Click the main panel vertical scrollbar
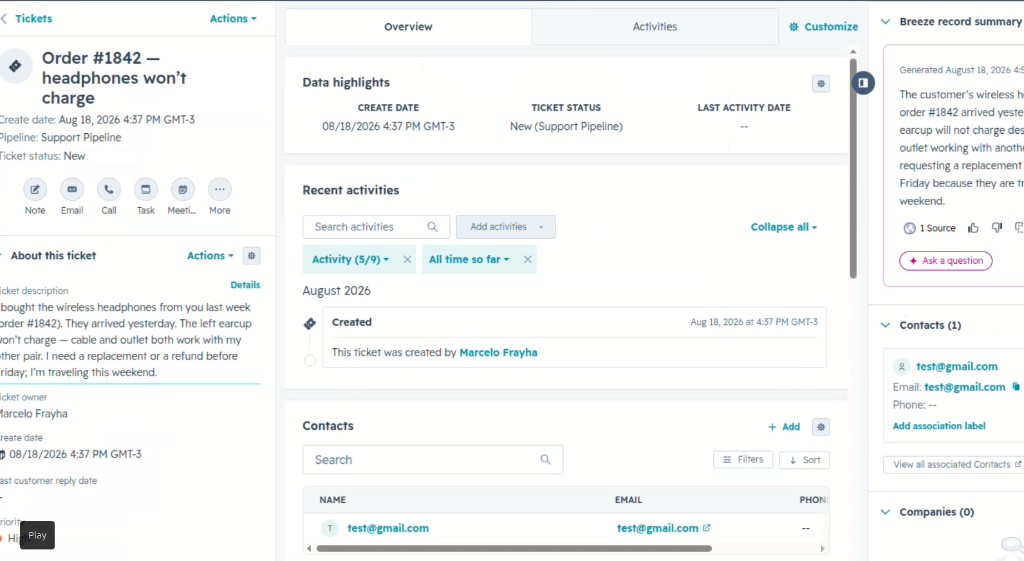Screen dimensions: 1024x561 pyautogui.click(x=853, y=168)
